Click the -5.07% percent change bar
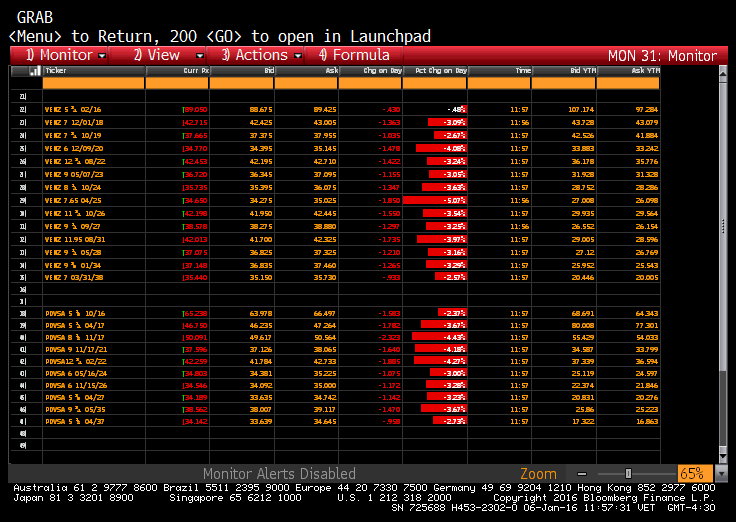 435,200
